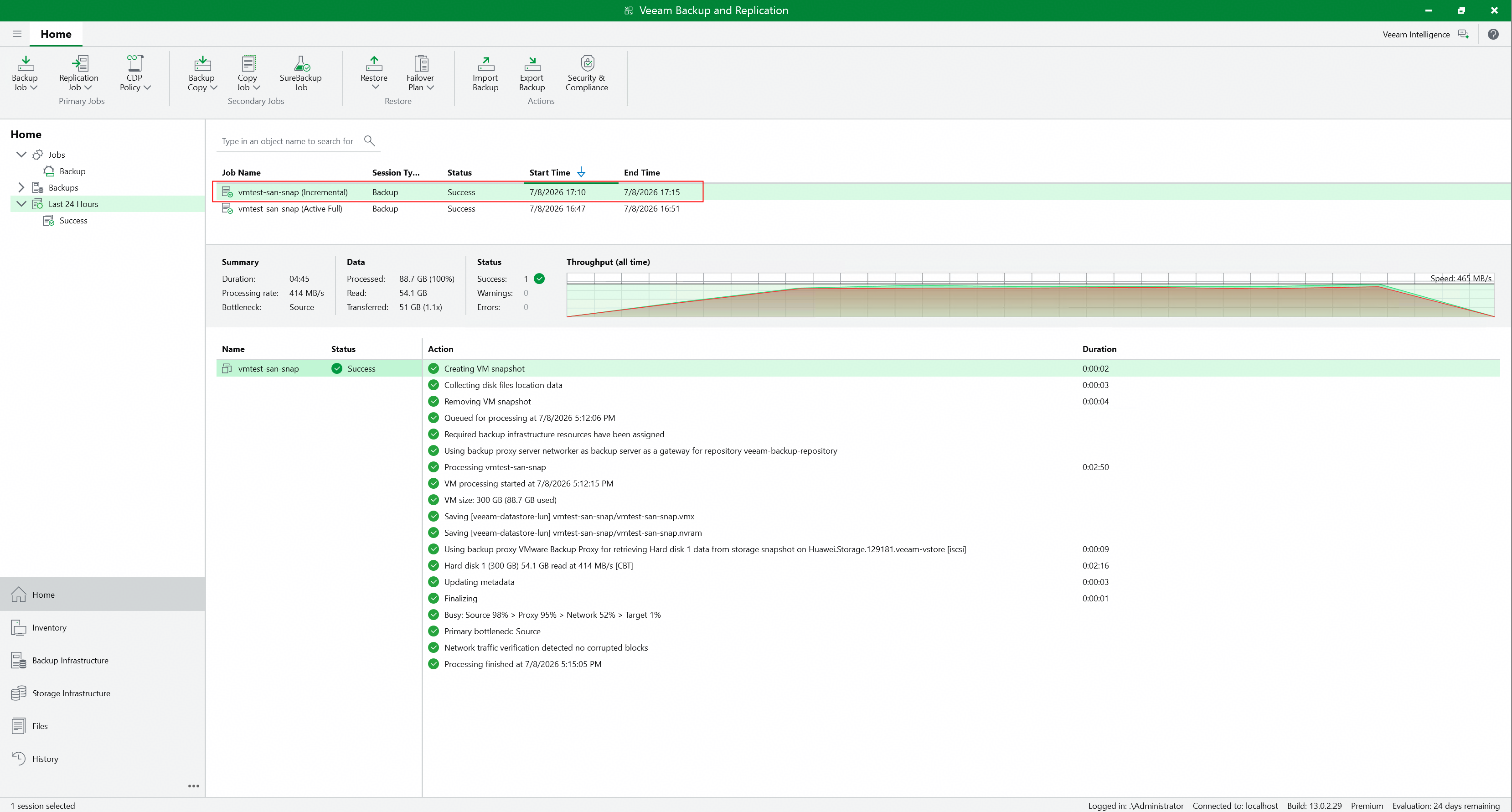Image resolution: width=1512 pixels, height=812 pixels.
Task: Open the History view
Action: (x=103, y=759)
